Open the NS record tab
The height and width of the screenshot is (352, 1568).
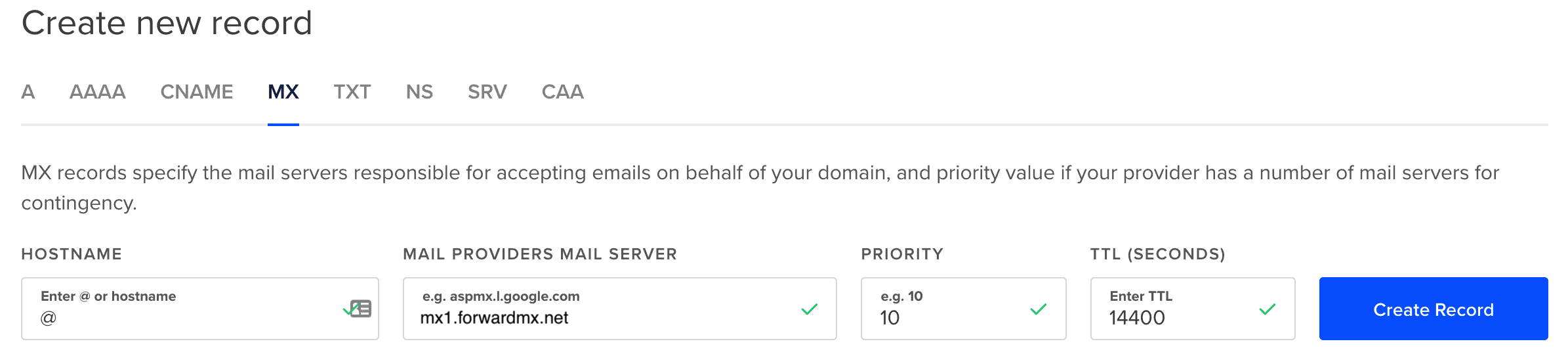(x=419, y=92)
